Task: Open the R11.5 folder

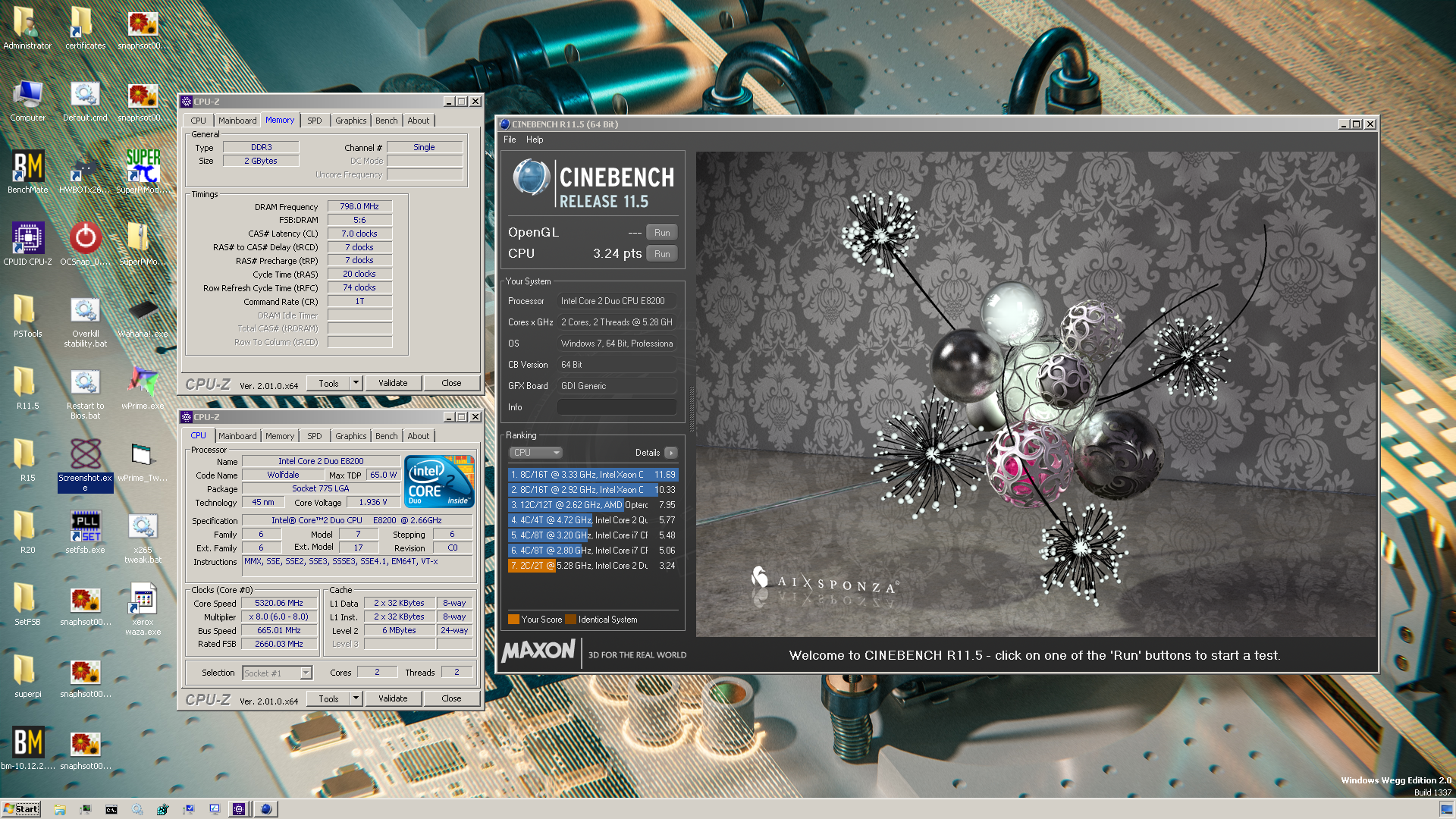Action: coord(27,388)
